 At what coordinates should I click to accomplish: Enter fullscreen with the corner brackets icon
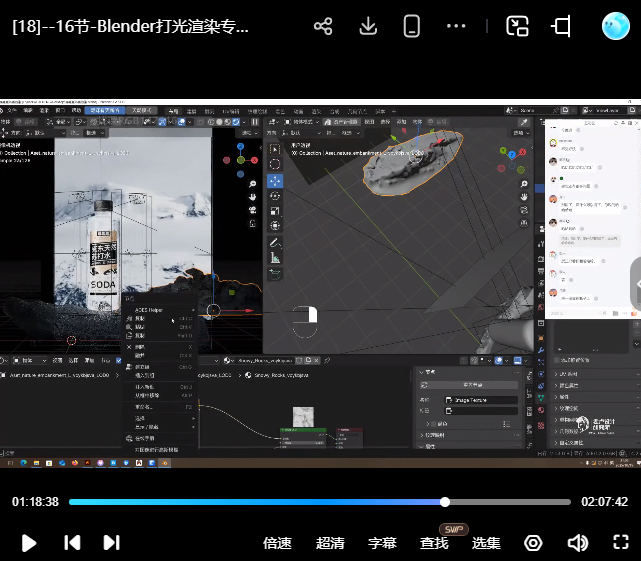(x=620, y=543)
